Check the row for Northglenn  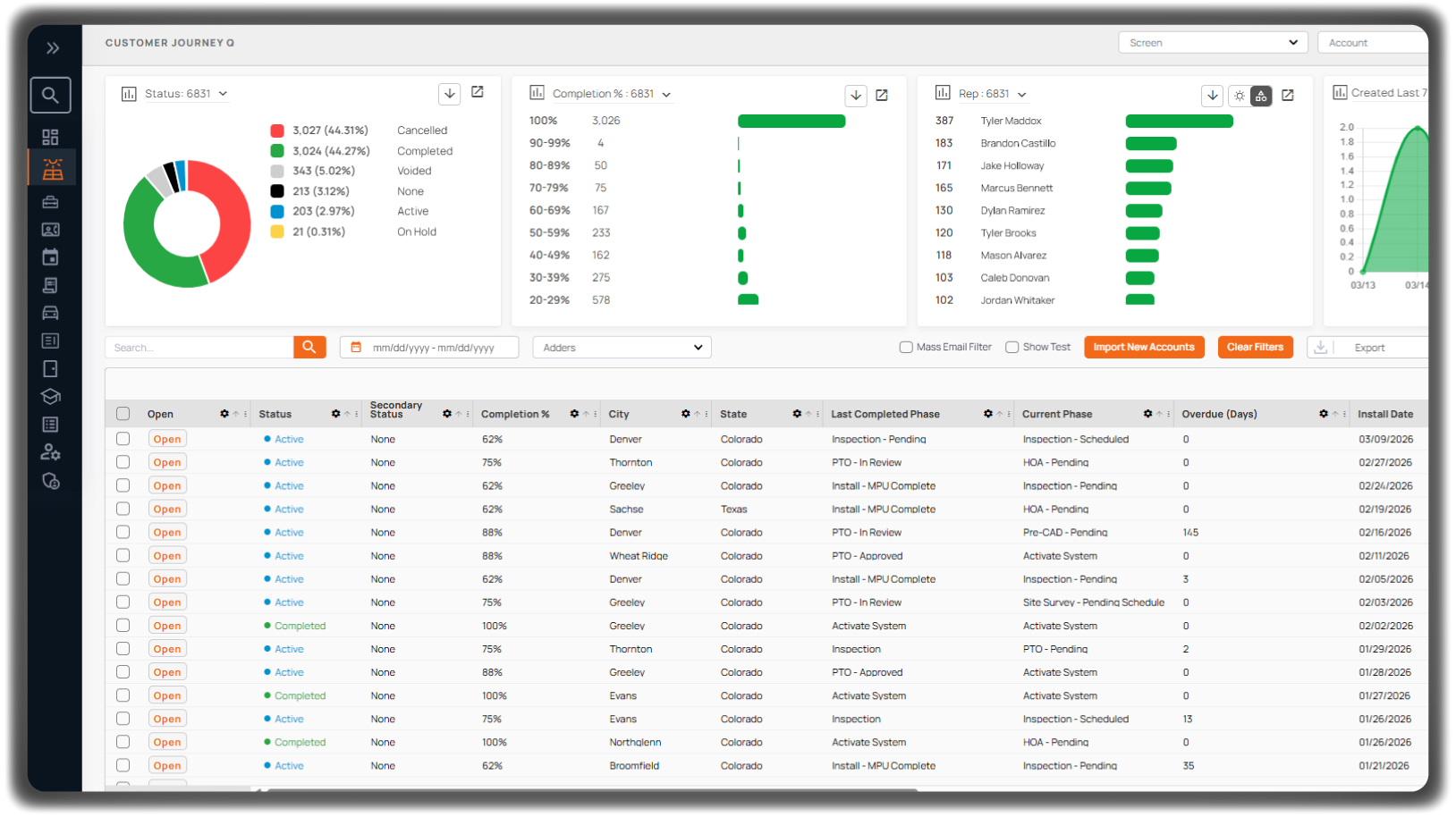[x=123, y=742]
